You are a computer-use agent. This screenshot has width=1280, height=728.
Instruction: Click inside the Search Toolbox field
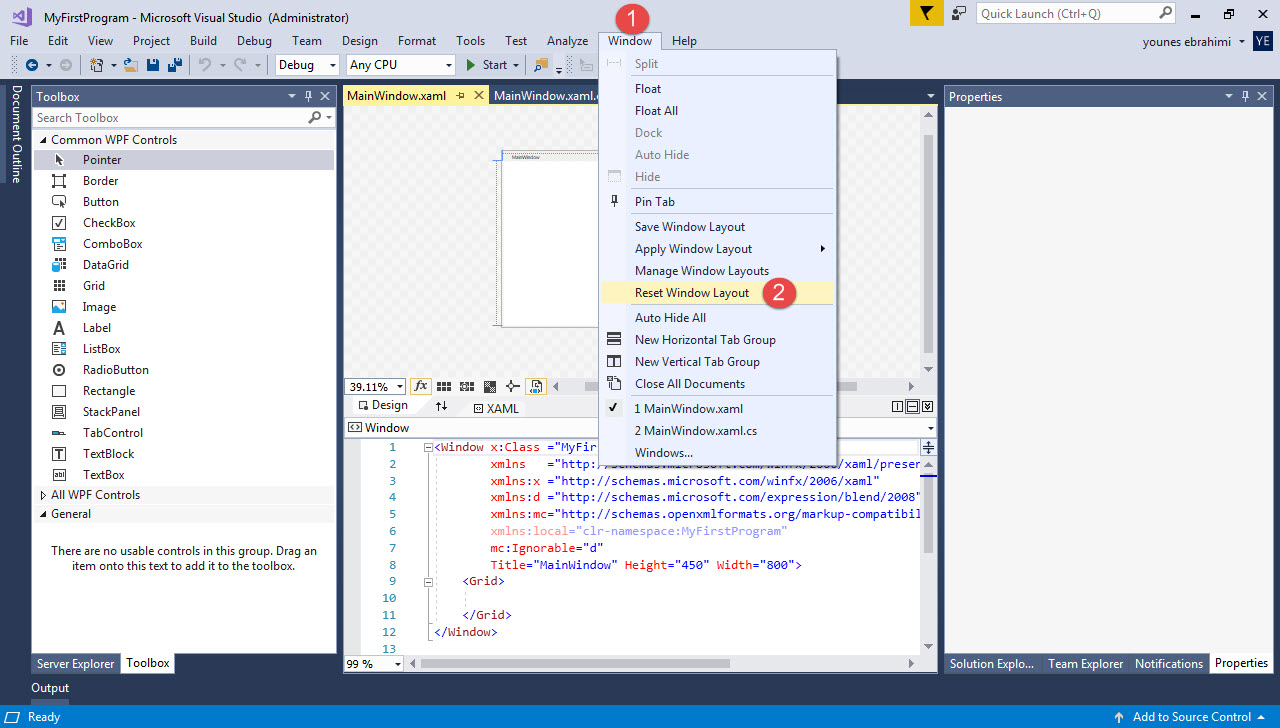click(x=150, y=117)
